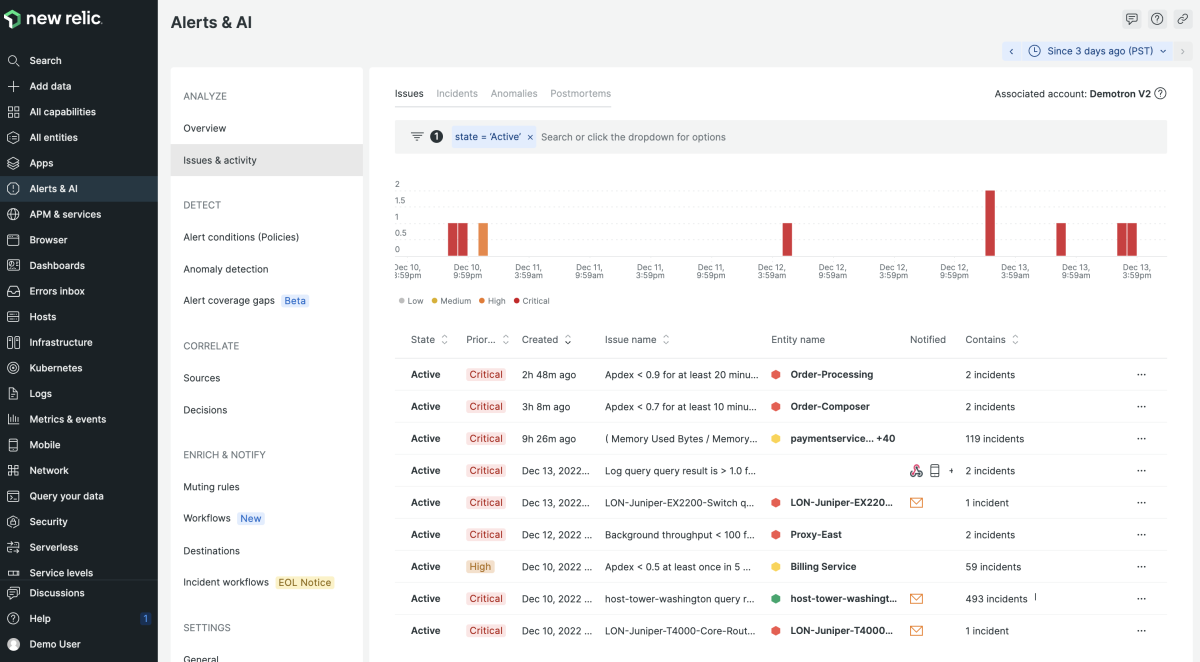Click the filter icon in the search bar
The height and width of the screenshot is (662, 1200).
click(417, 137)
